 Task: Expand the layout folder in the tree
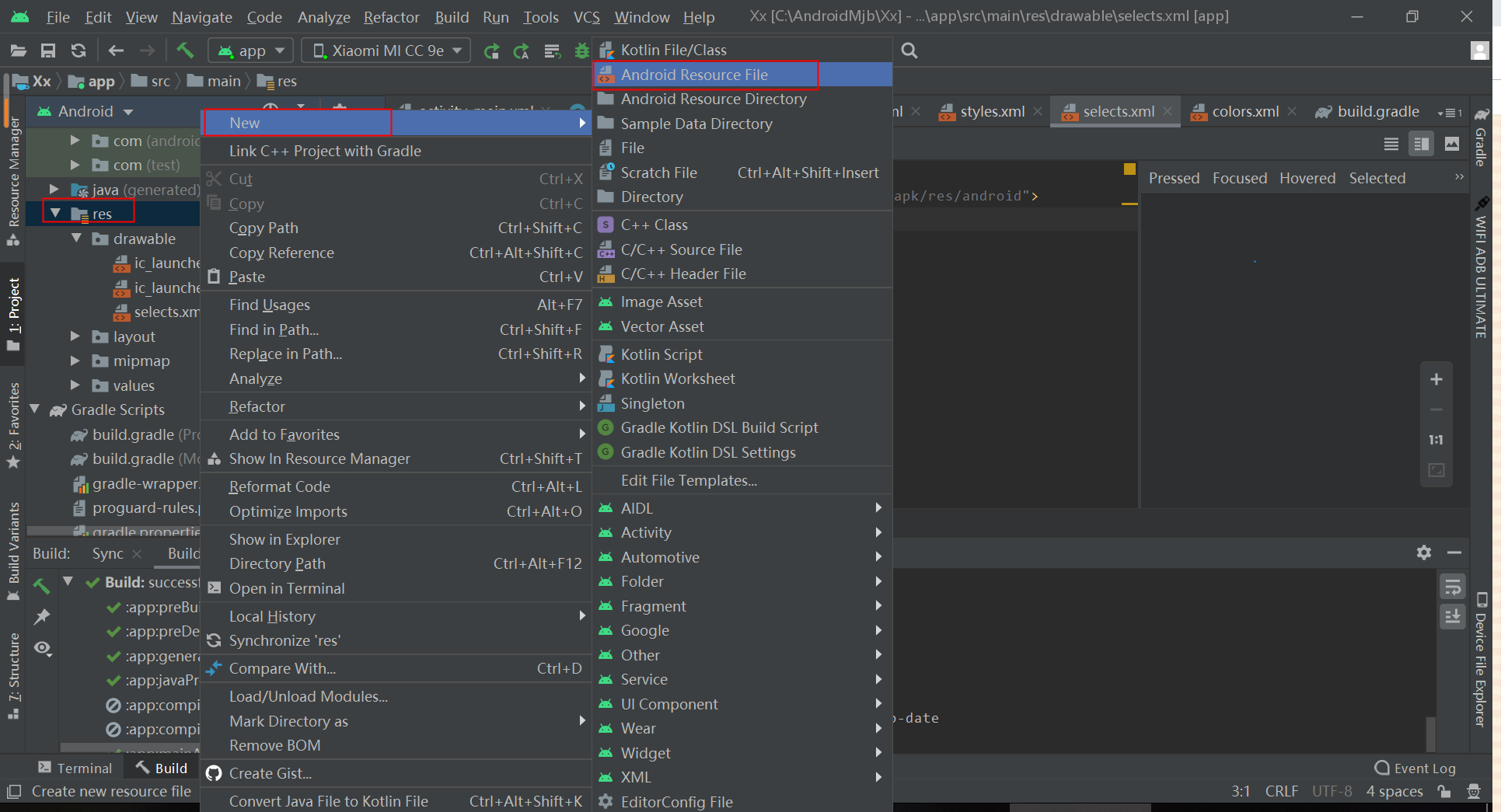click(75, 336)
